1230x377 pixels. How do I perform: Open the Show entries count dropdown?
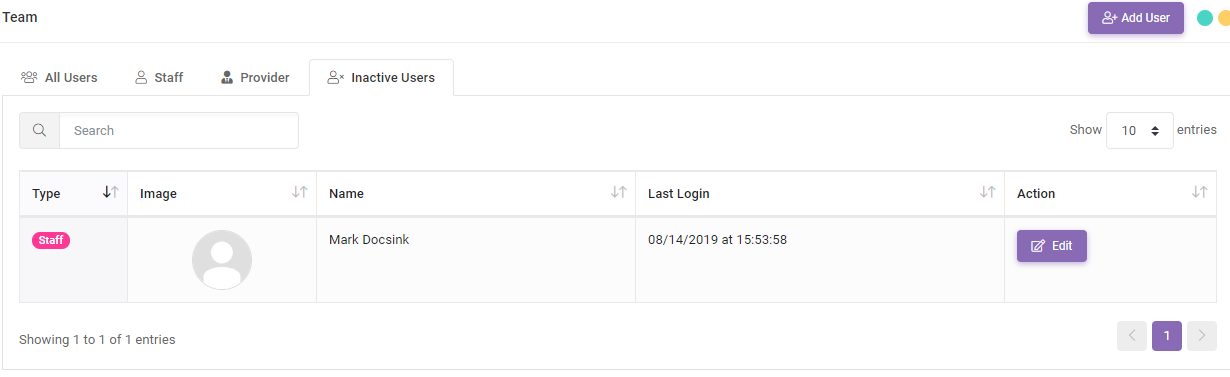(1140, 130)
